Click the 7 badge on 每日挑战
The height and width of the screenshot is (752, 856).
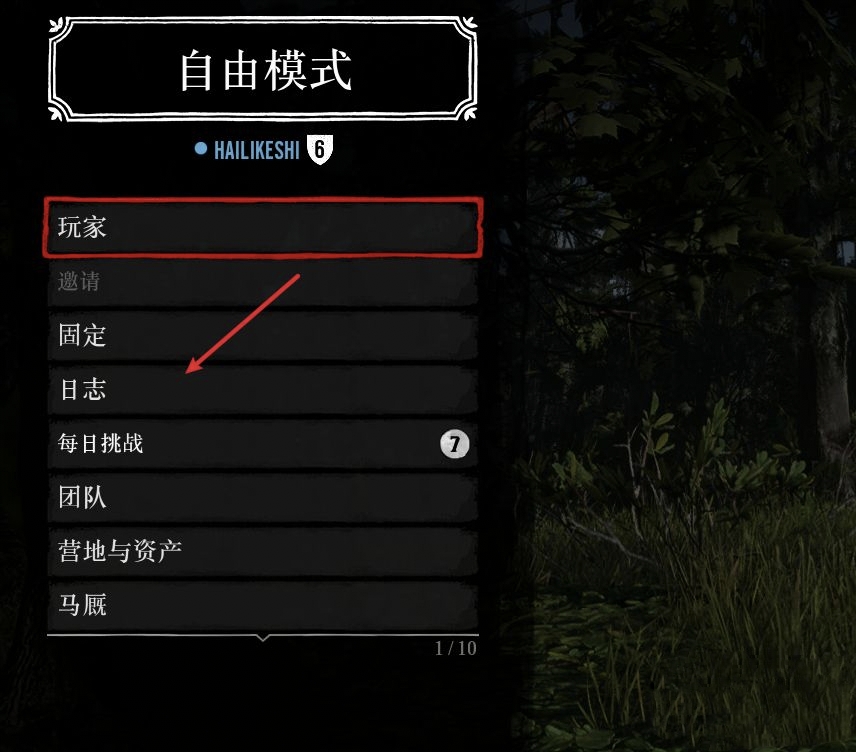(x=455, y=444)
